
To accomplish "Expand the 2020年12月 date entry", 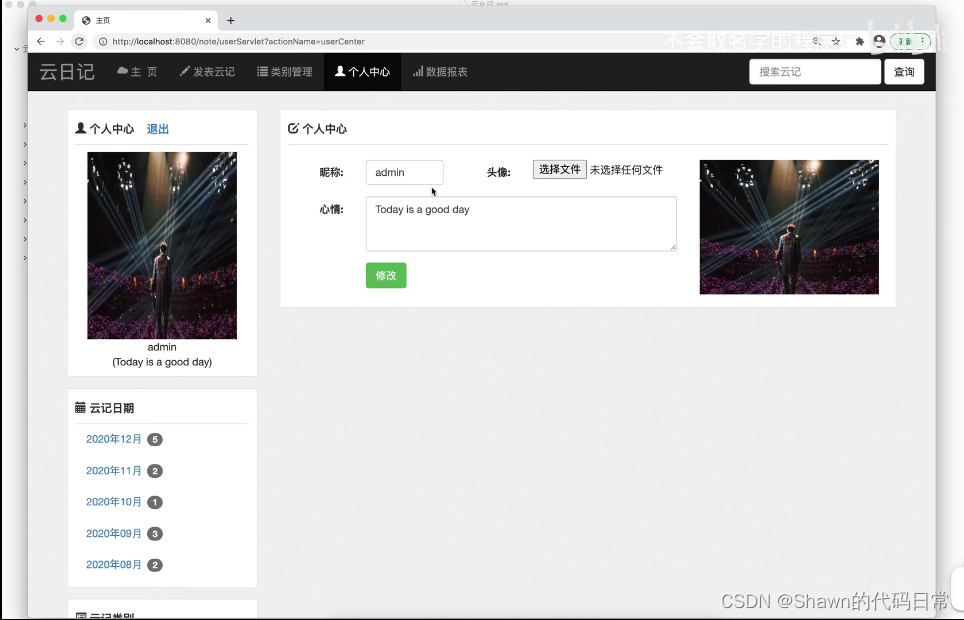I will (113, 439).
